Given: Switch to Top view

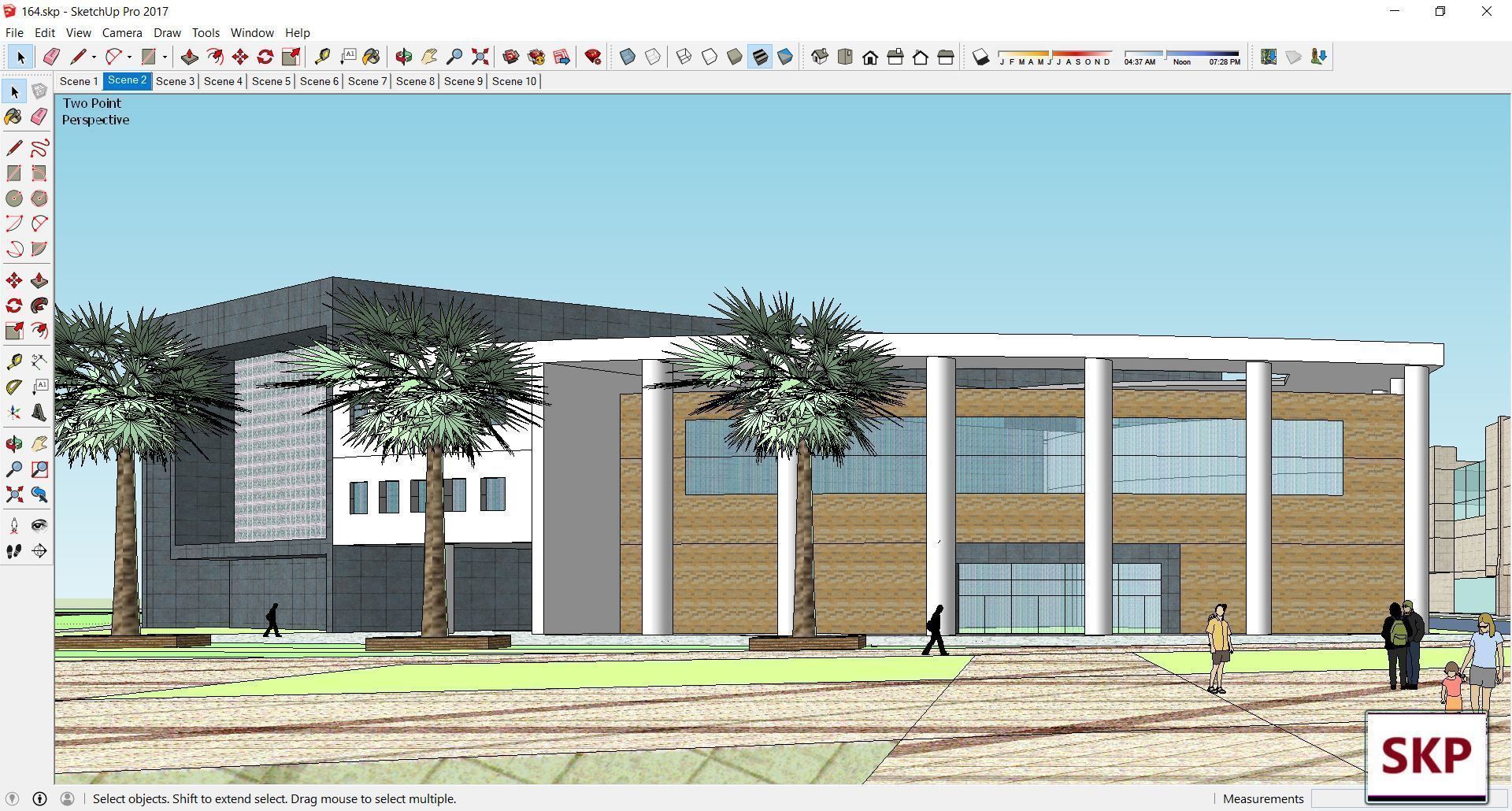Looking at the screenshot, I should (x=845, y=57).
